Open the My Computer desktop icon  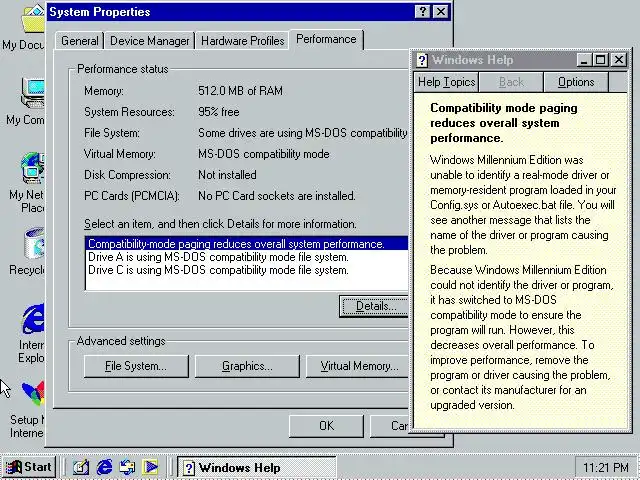33,93
